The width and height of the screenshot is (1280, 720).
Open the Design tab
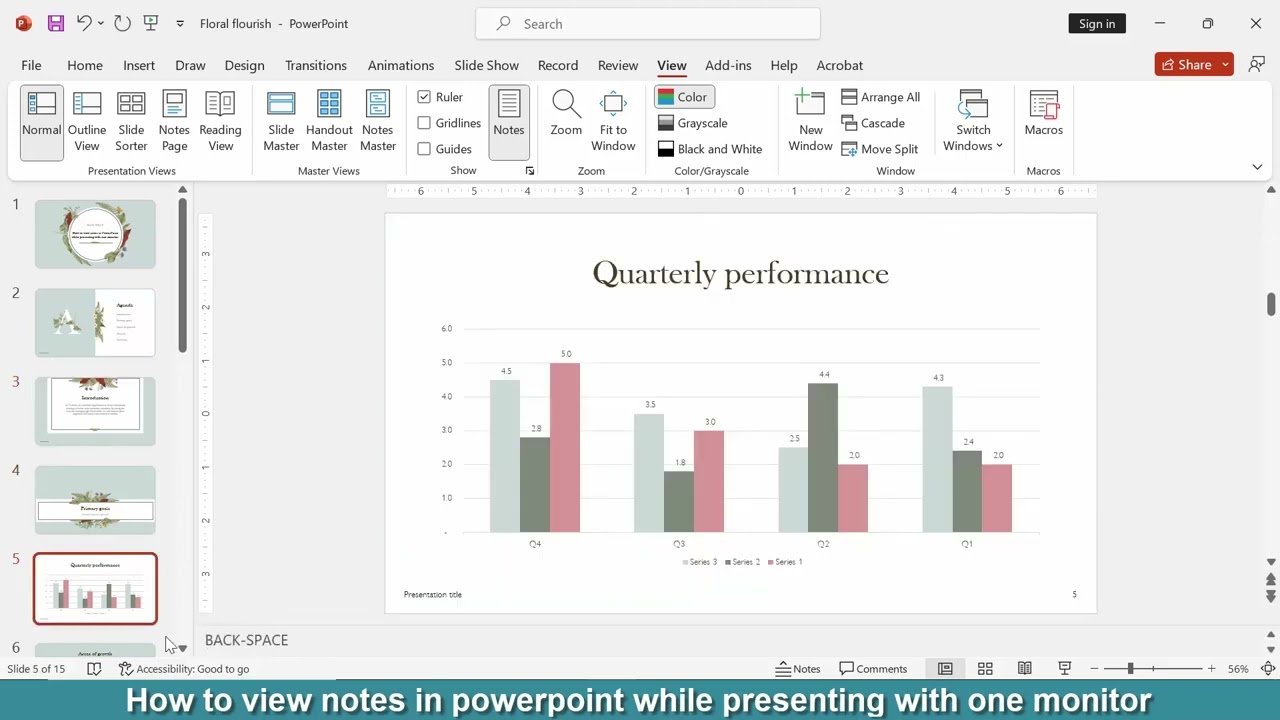pyautogui.click(x=244, y=65)
